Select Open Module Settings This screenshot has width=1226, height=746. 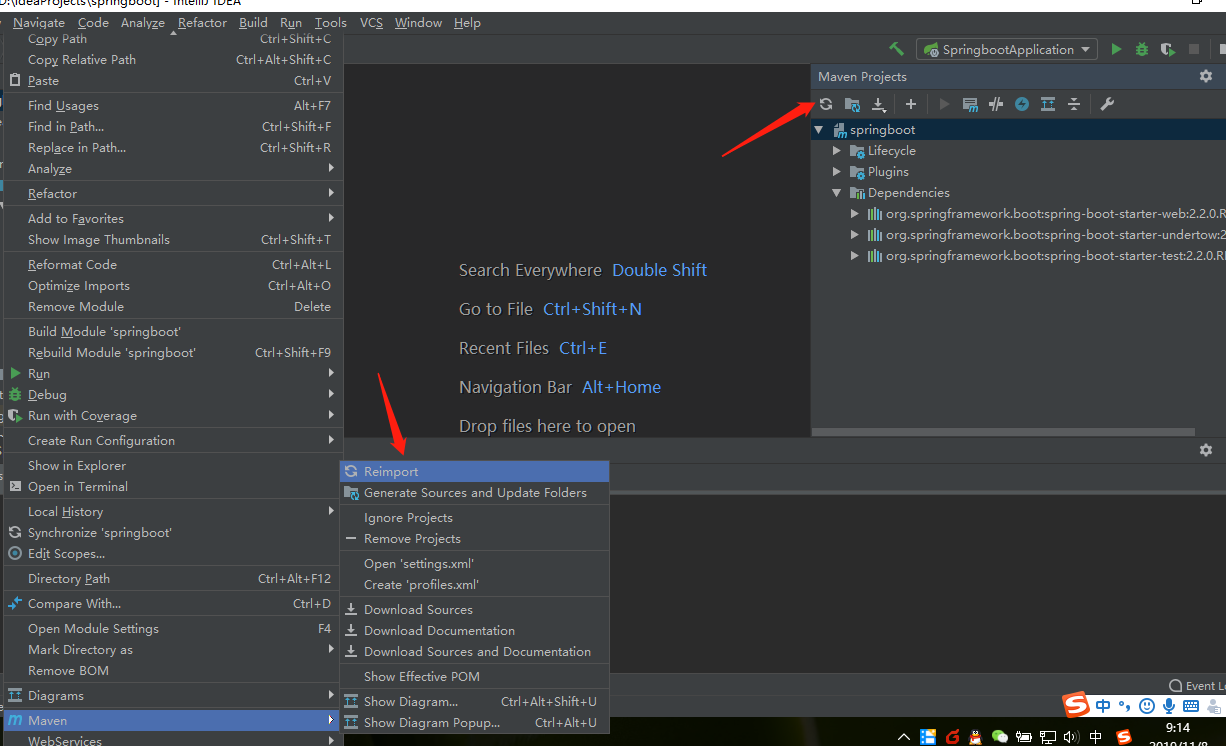coord(172,629)
